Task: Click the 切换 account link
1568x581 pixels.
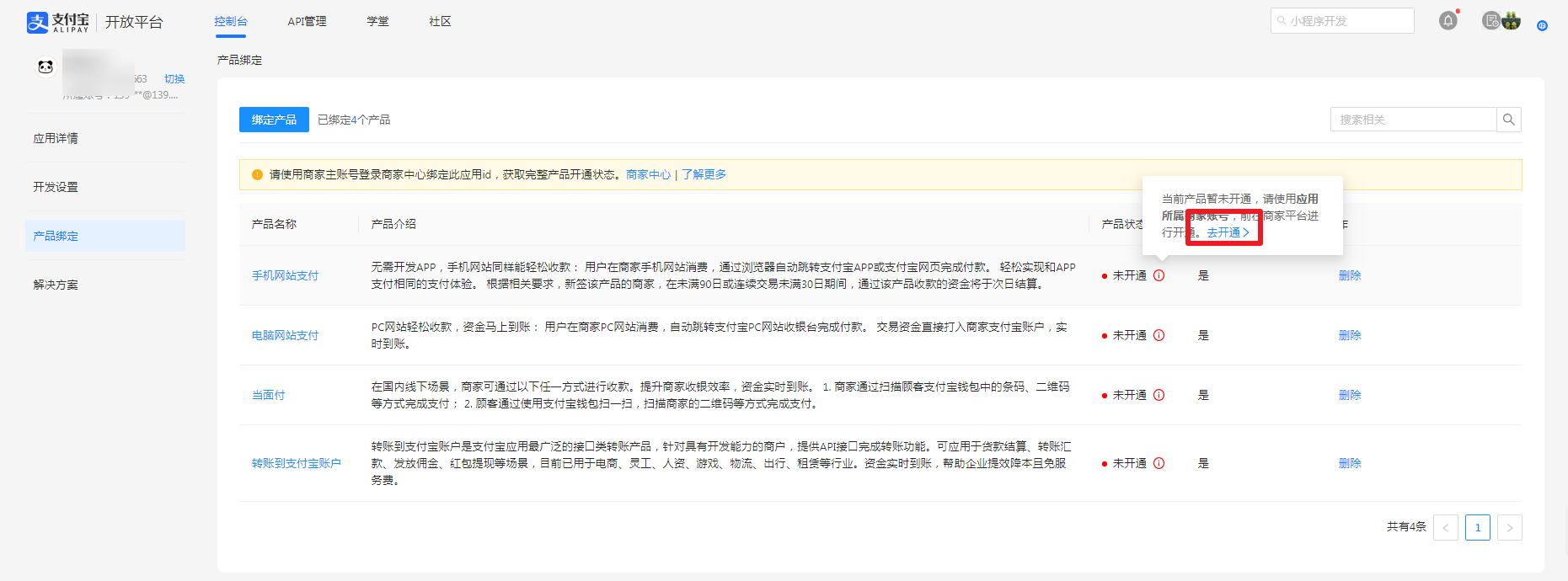Action: [174, 79]
